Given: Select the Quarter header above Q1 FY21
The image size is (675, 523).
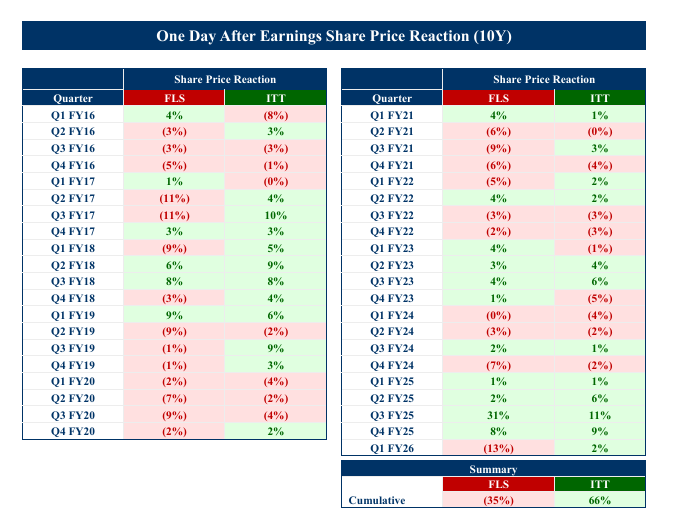Looking at the screenshot, I should 392,98.
